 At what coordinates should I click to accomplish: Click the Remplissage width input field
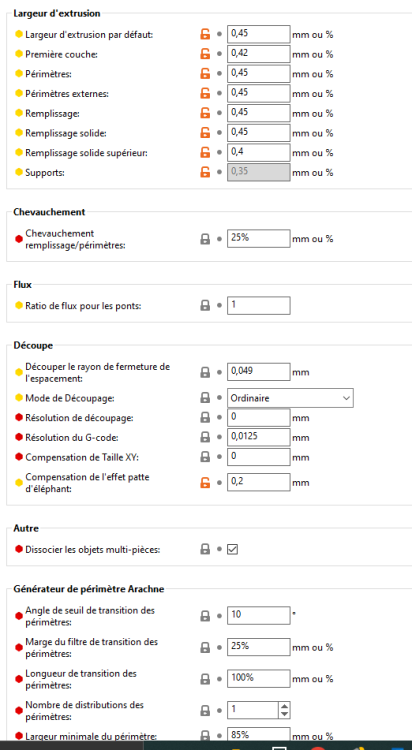tap(258, 113)
